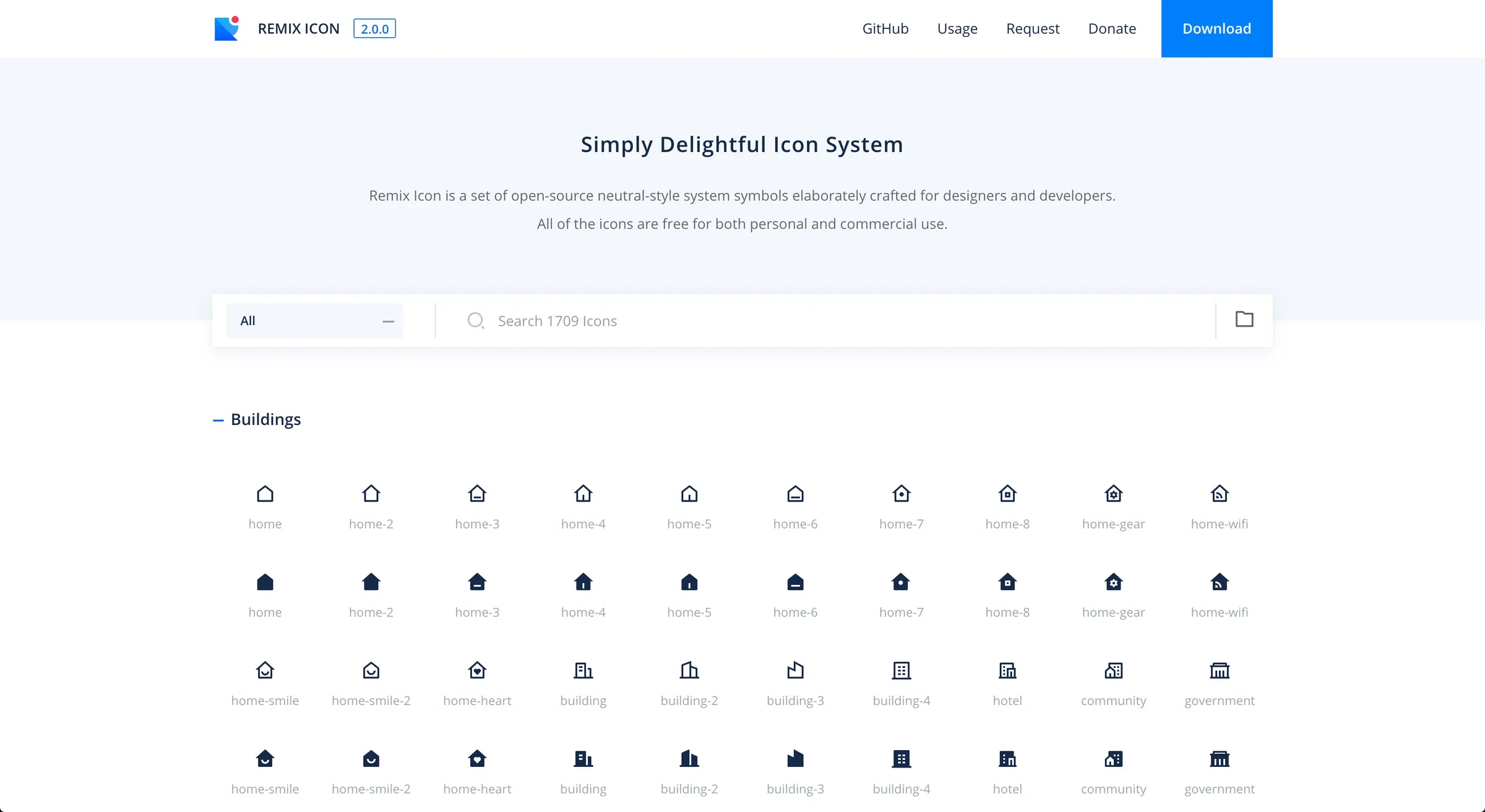Click the hotel outline icon

1007,670
